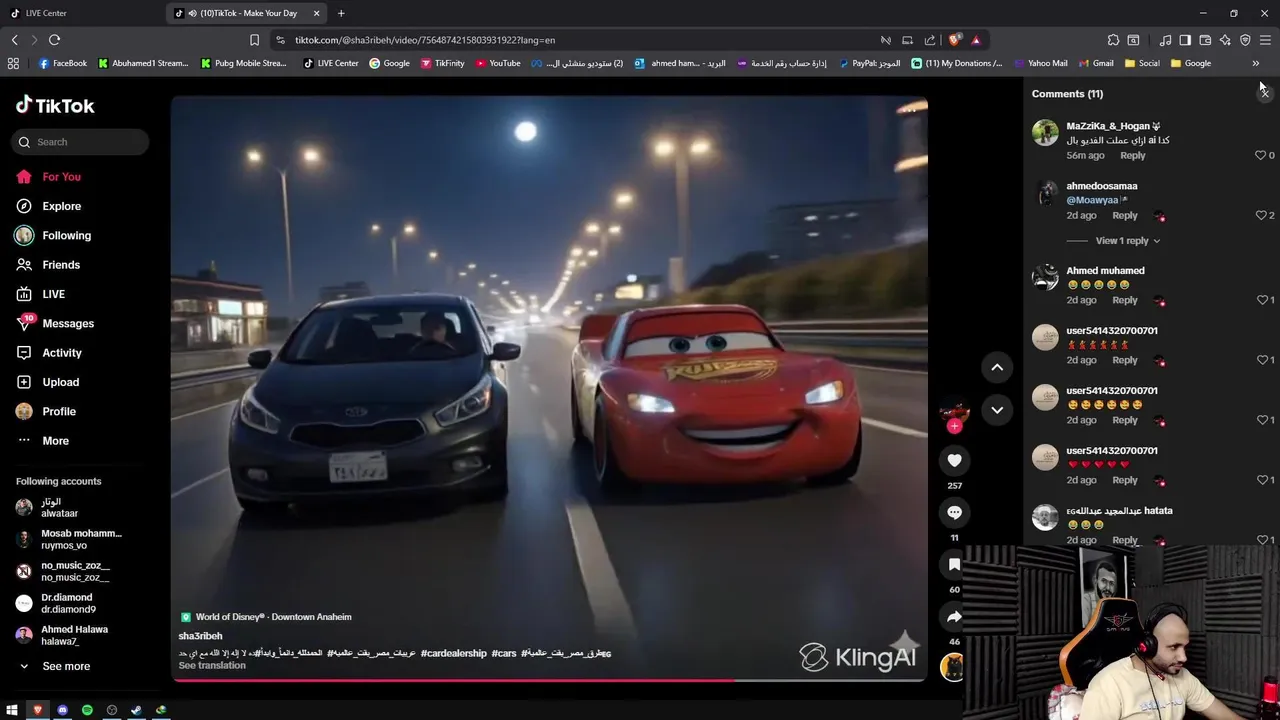This screenshot has height=720, width=1280.
Task: Open Gmail bookmark
Action: point(1096,63)
